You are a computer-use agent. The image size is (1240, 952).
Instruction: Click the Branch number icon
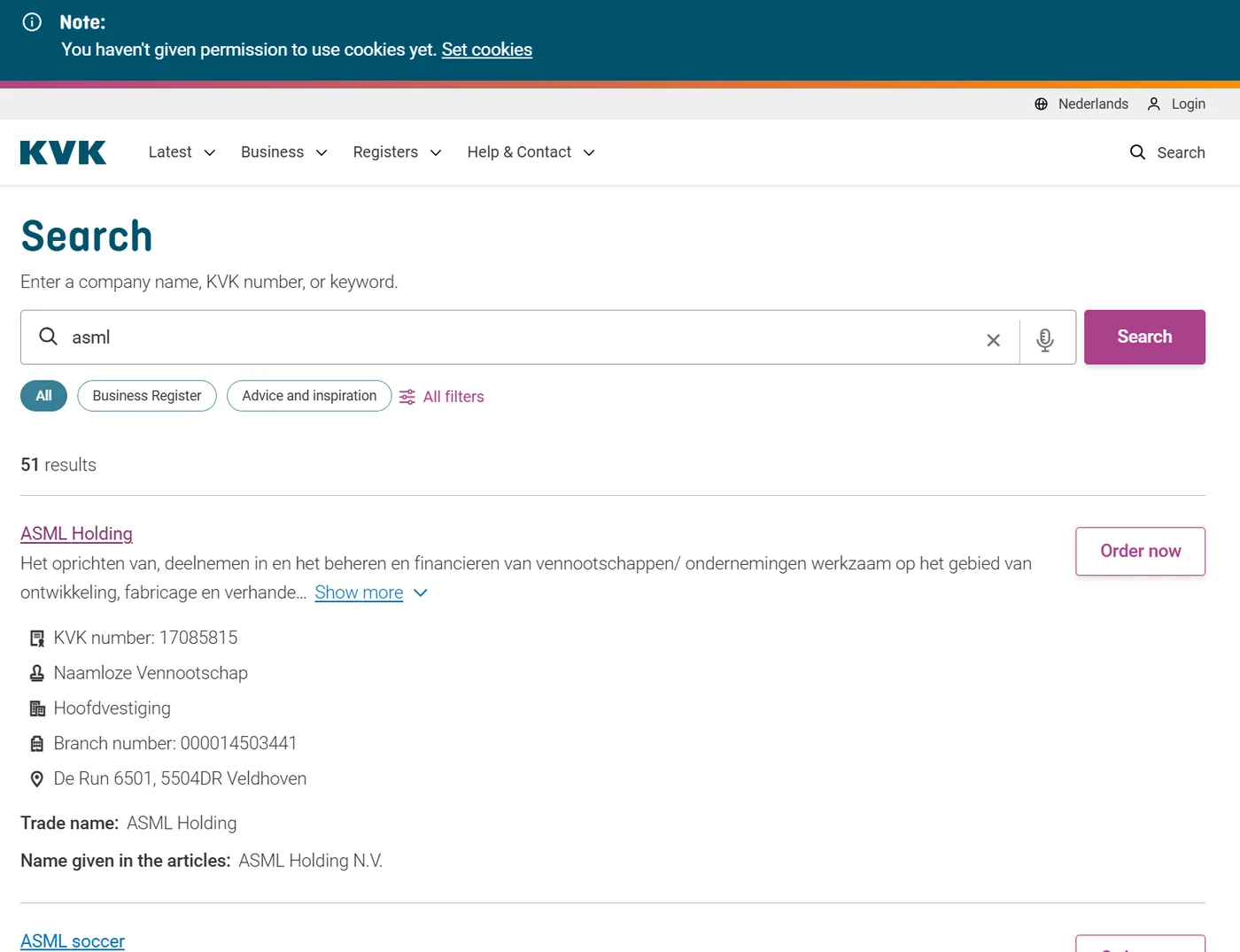(x=37, y=744)
